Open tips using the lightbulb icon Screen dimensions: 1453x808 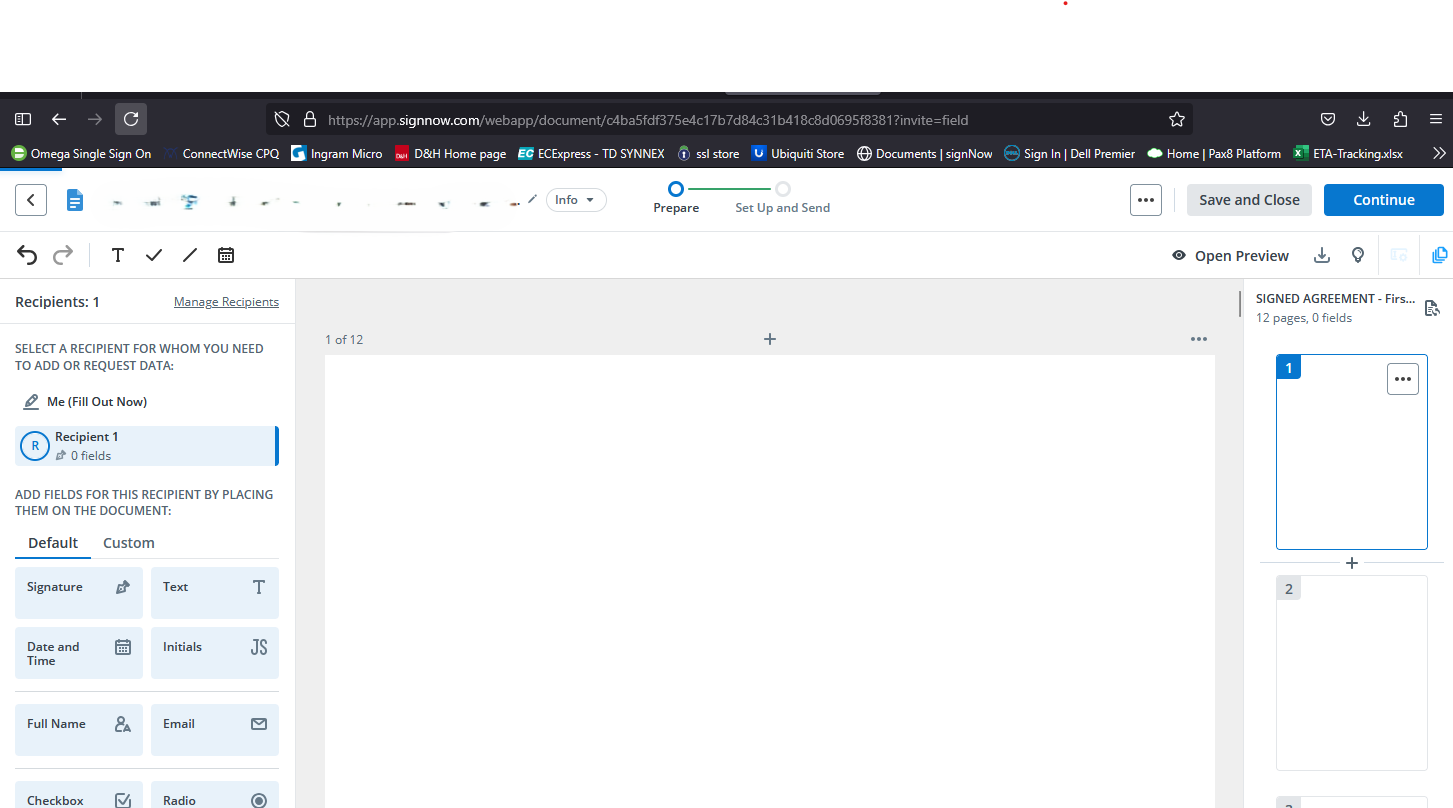(x=1358, y=255)
